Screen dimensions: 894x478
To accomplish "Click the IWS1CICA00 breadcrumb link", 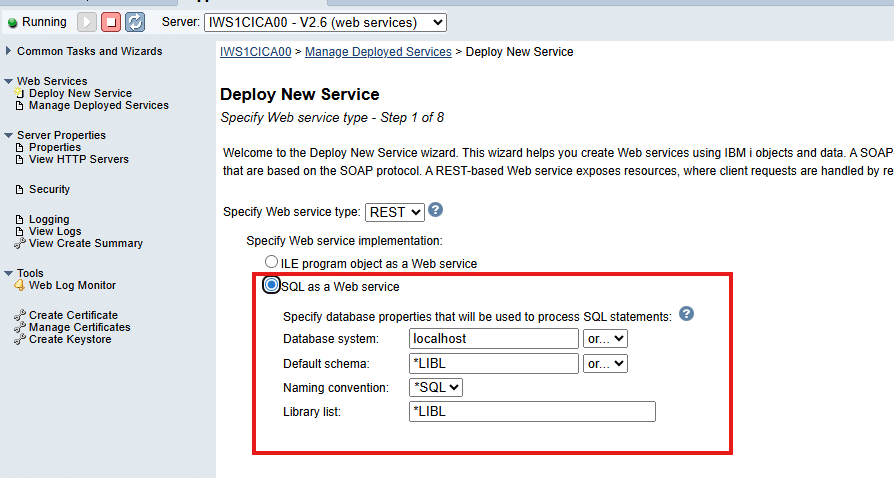I will click(255, 52).
